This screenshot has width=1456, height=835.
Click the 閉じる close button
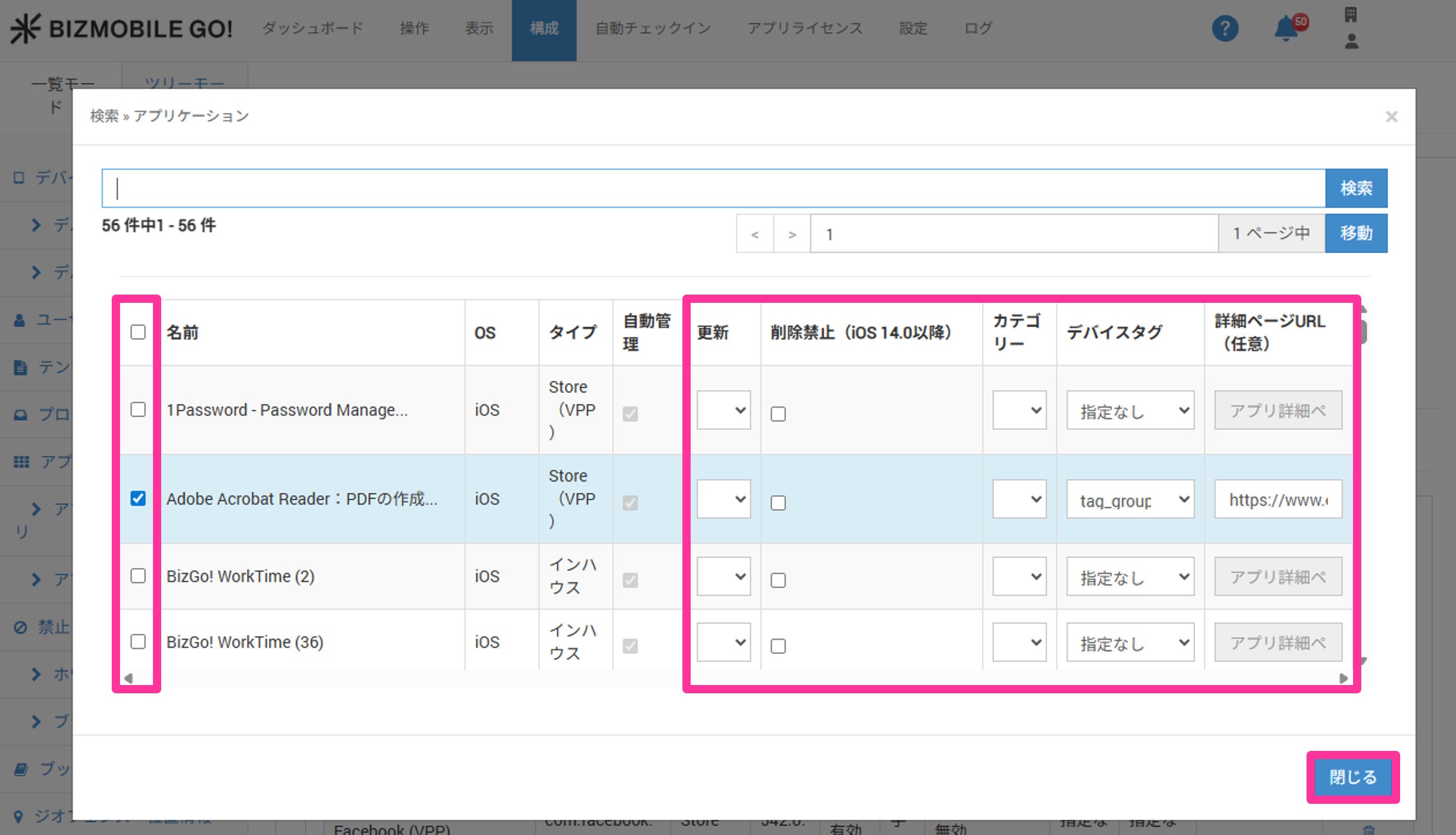point(1353,777)
